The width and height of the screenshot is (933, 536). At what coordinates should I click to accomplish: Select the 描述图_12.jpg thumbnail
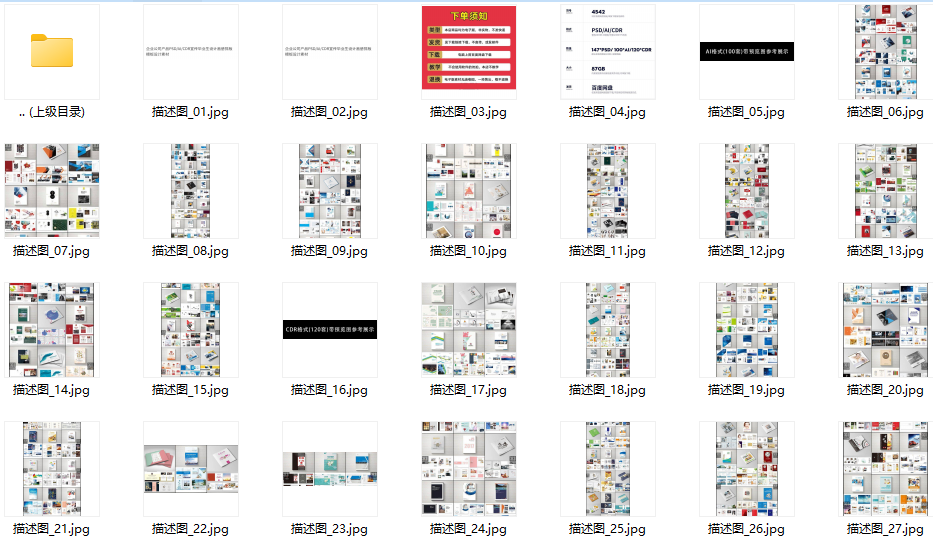pyautogui.click(x=747, y=191)
